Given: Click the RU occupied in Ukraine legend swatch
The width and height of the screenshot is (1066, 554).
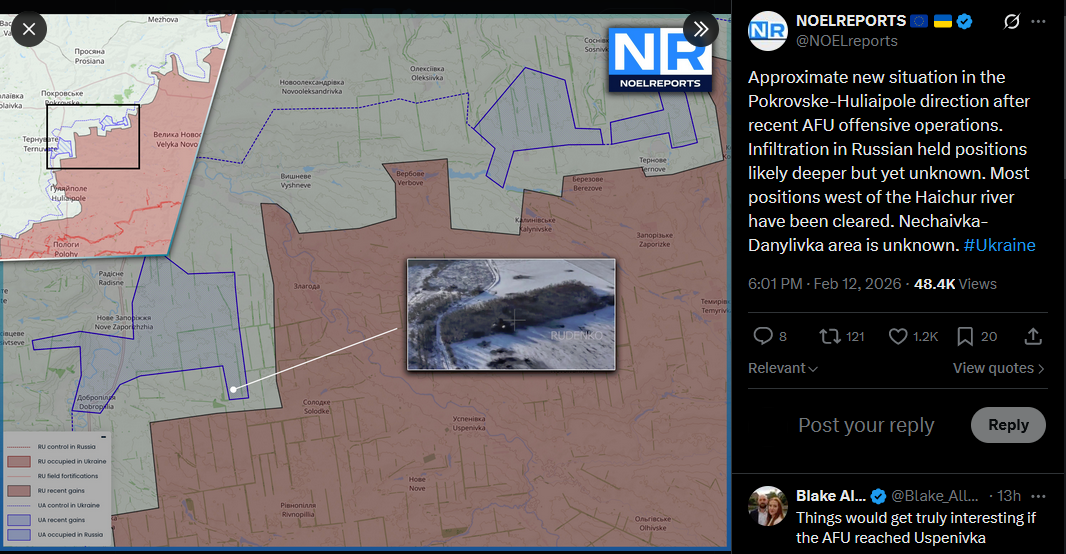Looking at the screenshot, I should (x=19, y=462).
